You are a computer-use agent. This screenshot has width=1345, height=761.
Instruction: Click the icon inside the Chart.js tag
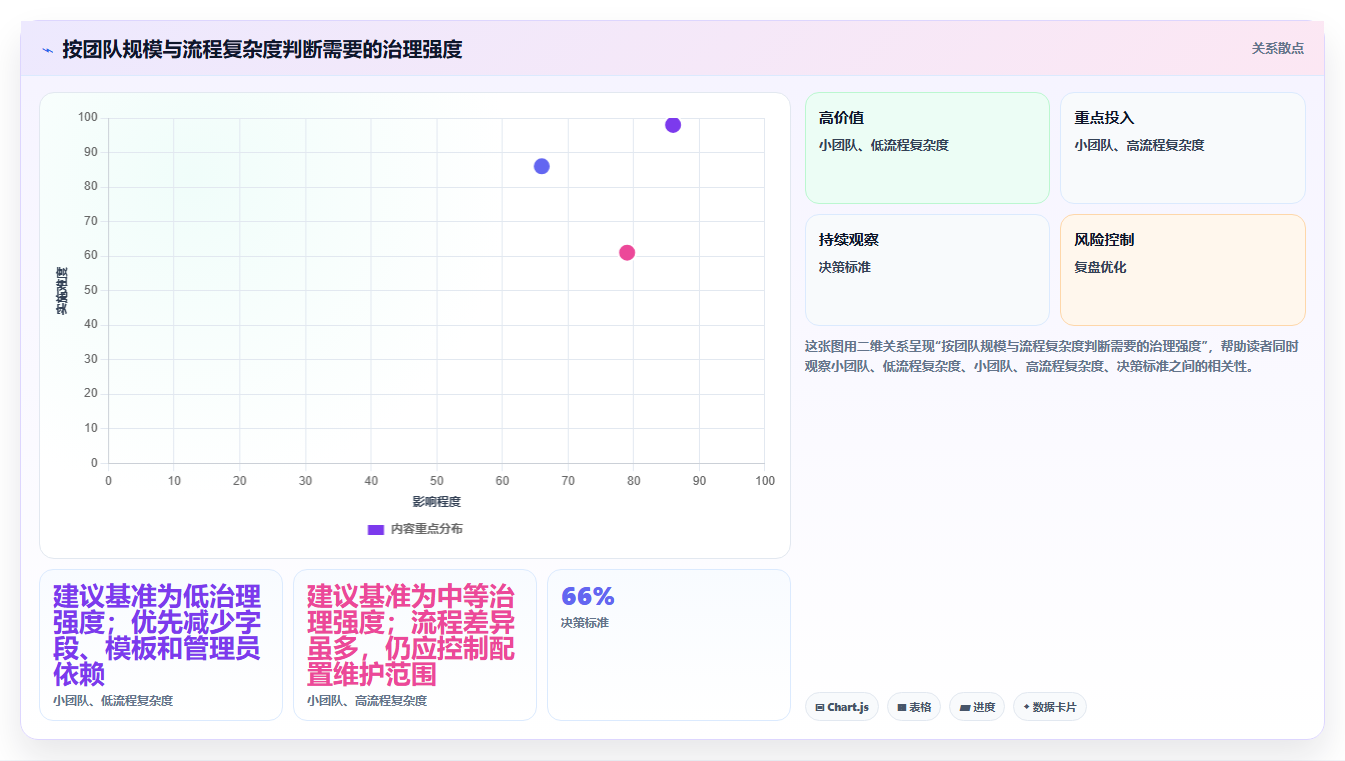(820, 707)
